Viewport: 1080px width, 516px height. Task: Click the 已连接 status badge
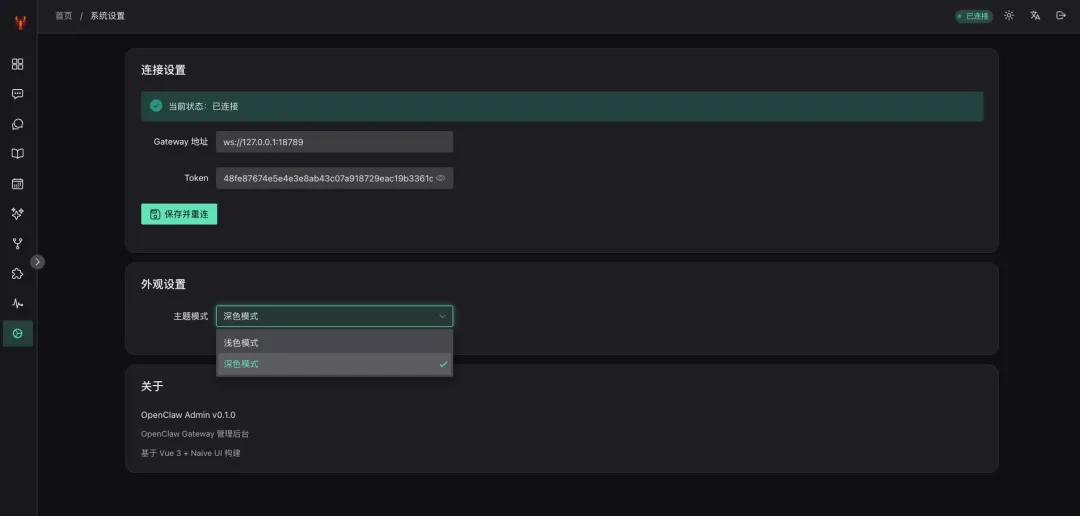973,16
